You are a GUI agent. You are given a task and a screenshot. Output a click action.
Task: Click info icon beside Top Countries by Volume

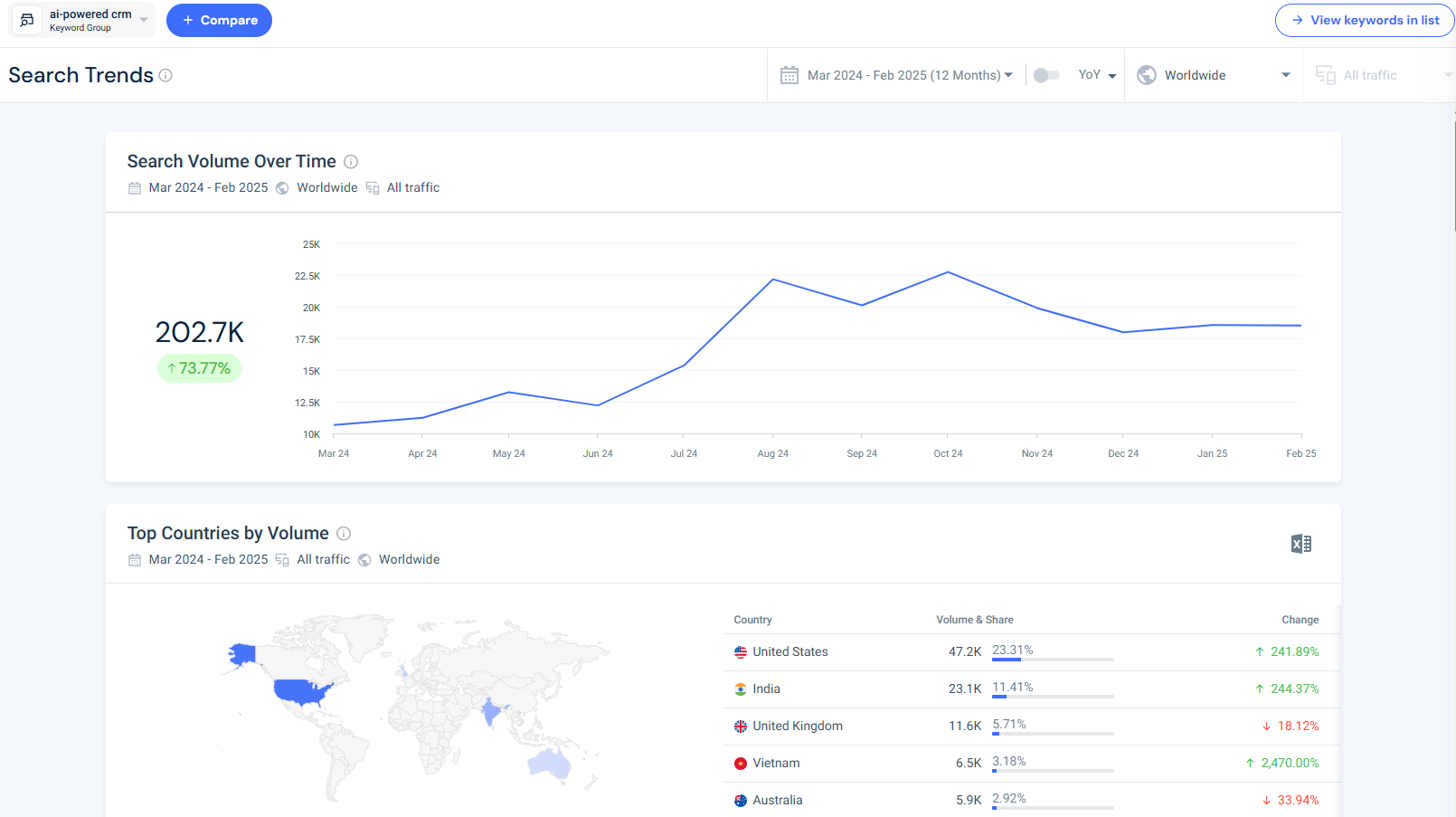[344, 534]
